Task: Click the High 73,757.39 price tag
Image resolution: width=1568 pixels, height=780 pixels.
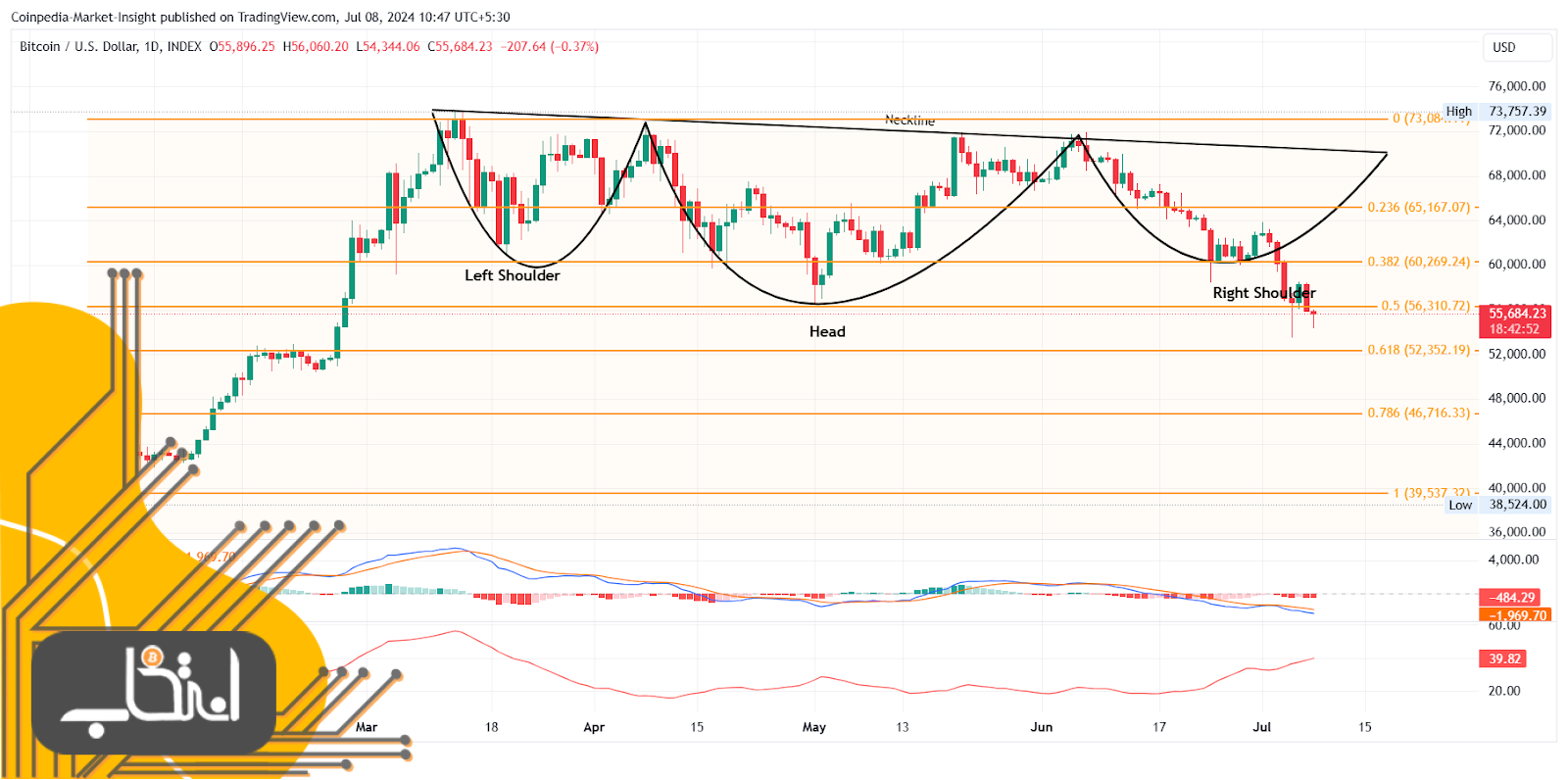Action: [1496, 112]
